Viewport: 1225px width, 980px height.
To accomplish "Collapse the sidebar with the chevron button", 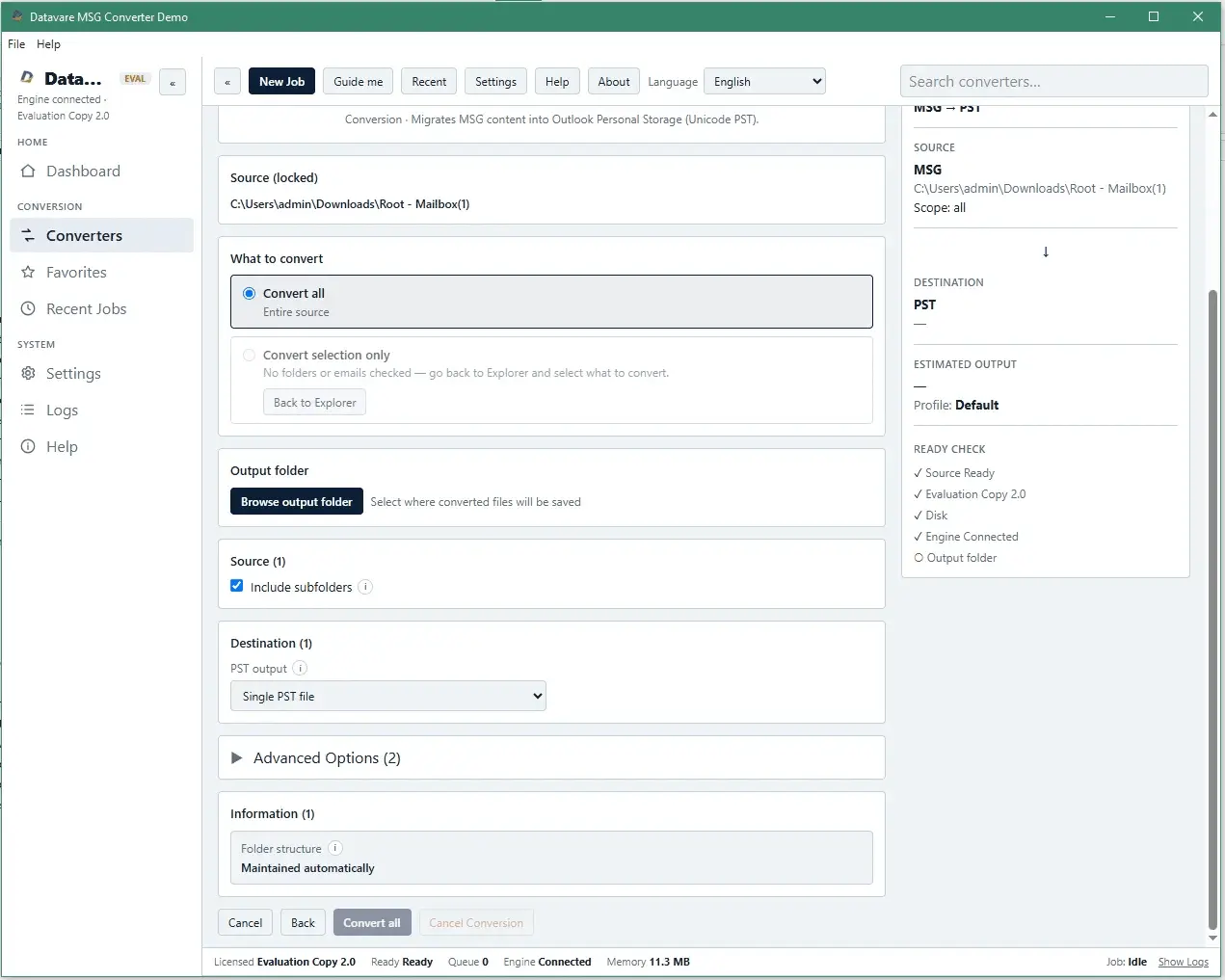I will pyautogui.click(x=173, y=83).
